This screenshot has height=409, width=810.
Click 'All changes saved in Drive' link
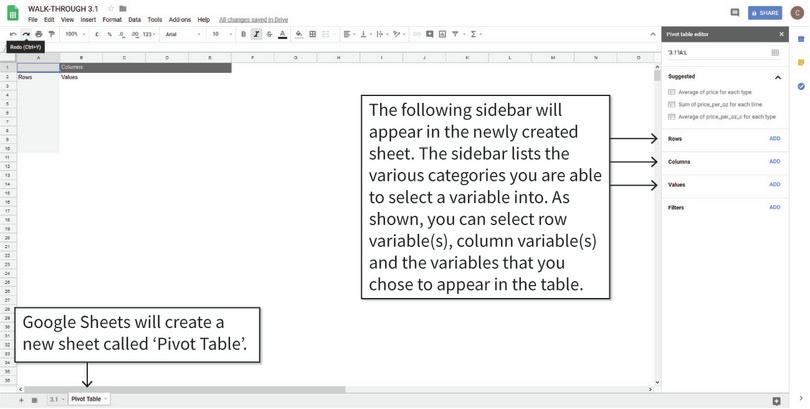[x=254, y=20]
